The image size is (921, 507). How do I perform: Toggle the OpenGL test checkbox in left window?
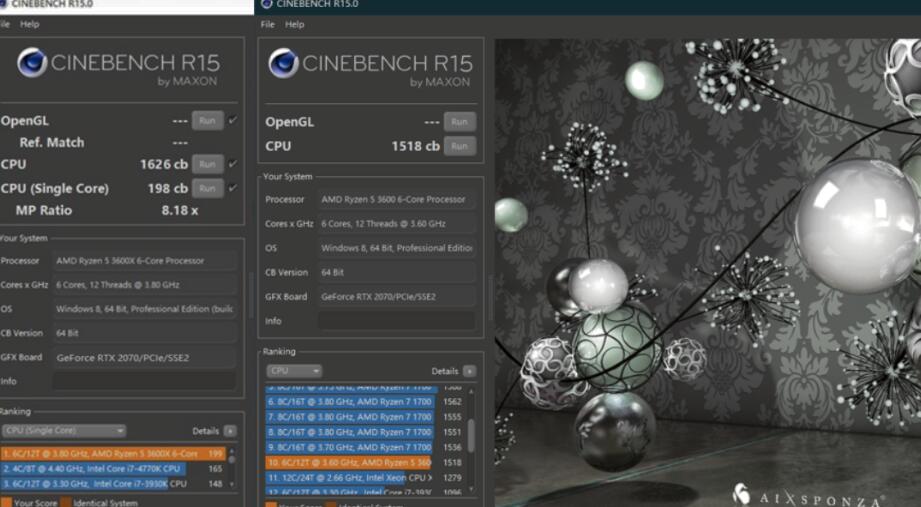233,120
